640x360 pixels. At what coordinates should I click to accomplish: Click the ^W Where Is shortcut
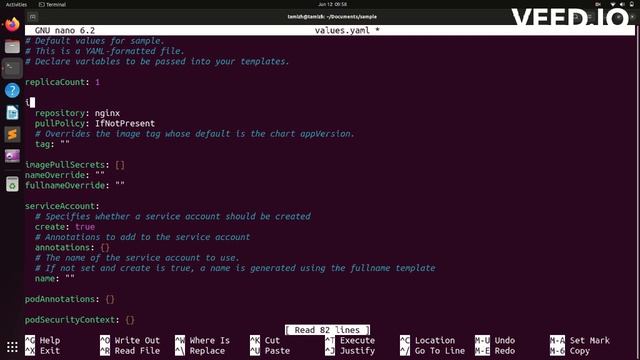pyautogui.click(x=202, y=340)
